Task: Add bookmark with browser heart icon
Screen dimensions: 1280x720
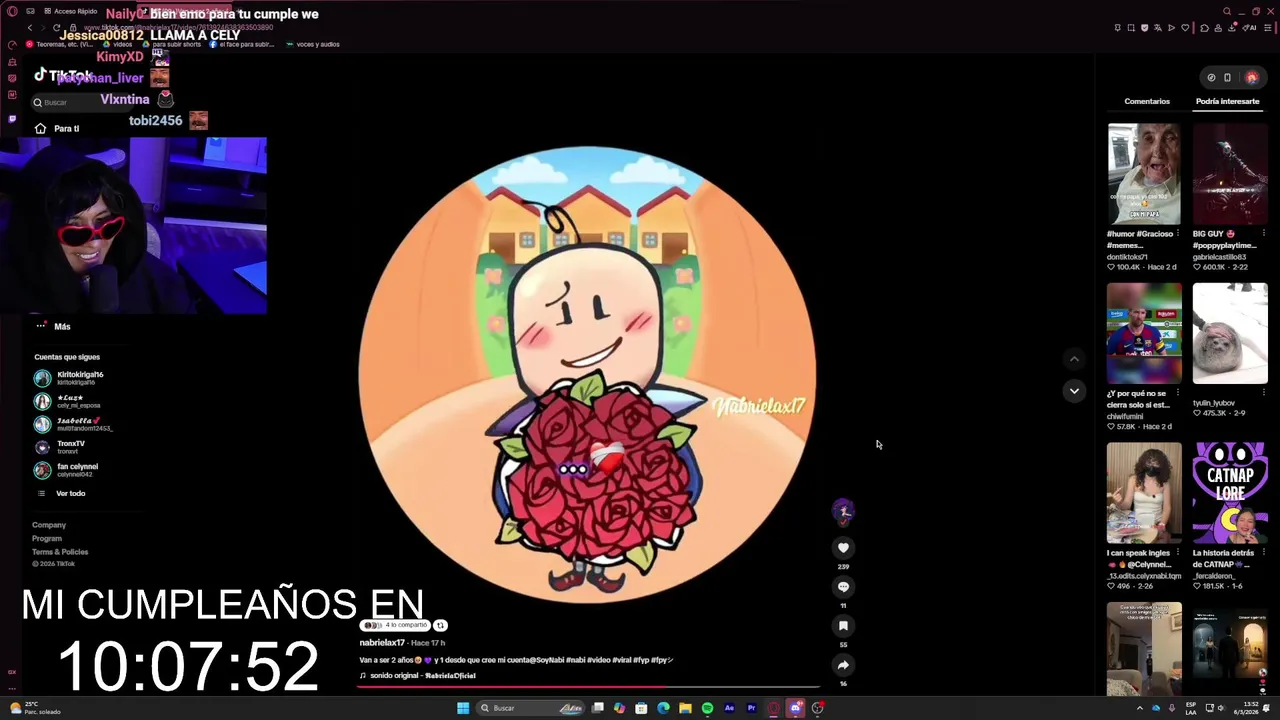Action: pos(1185,28)
